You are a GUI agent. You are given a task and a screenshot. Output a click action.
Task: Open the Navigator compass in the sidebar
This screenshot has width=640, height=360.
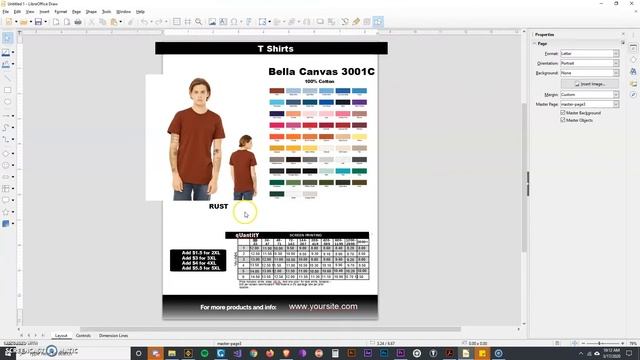[x=633, y=95]
